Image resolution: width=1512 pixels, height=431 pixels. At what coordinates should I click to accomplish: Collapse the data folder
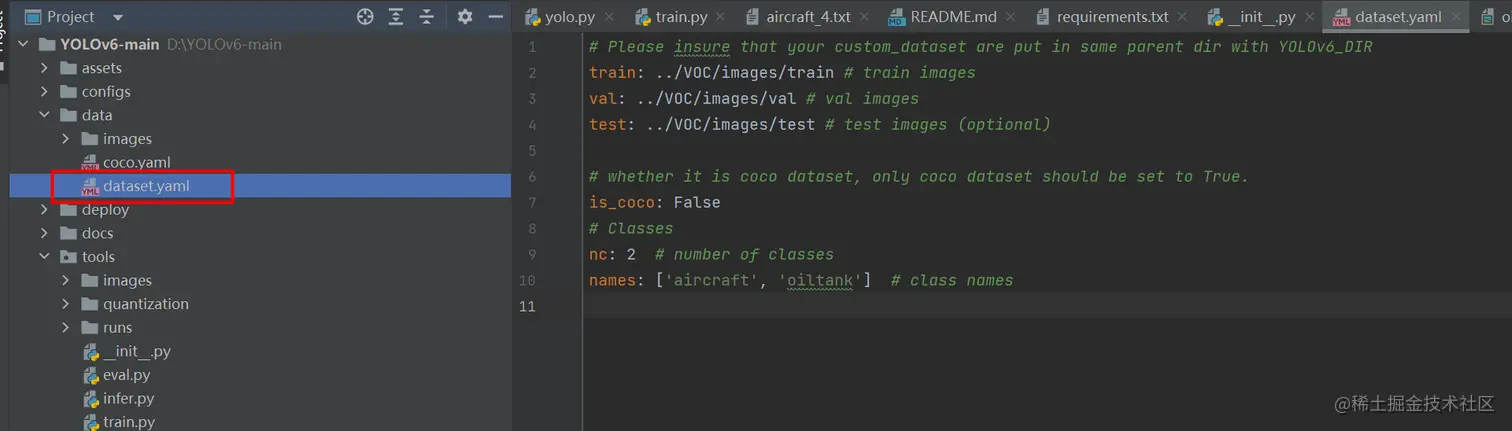click(44, 115)
